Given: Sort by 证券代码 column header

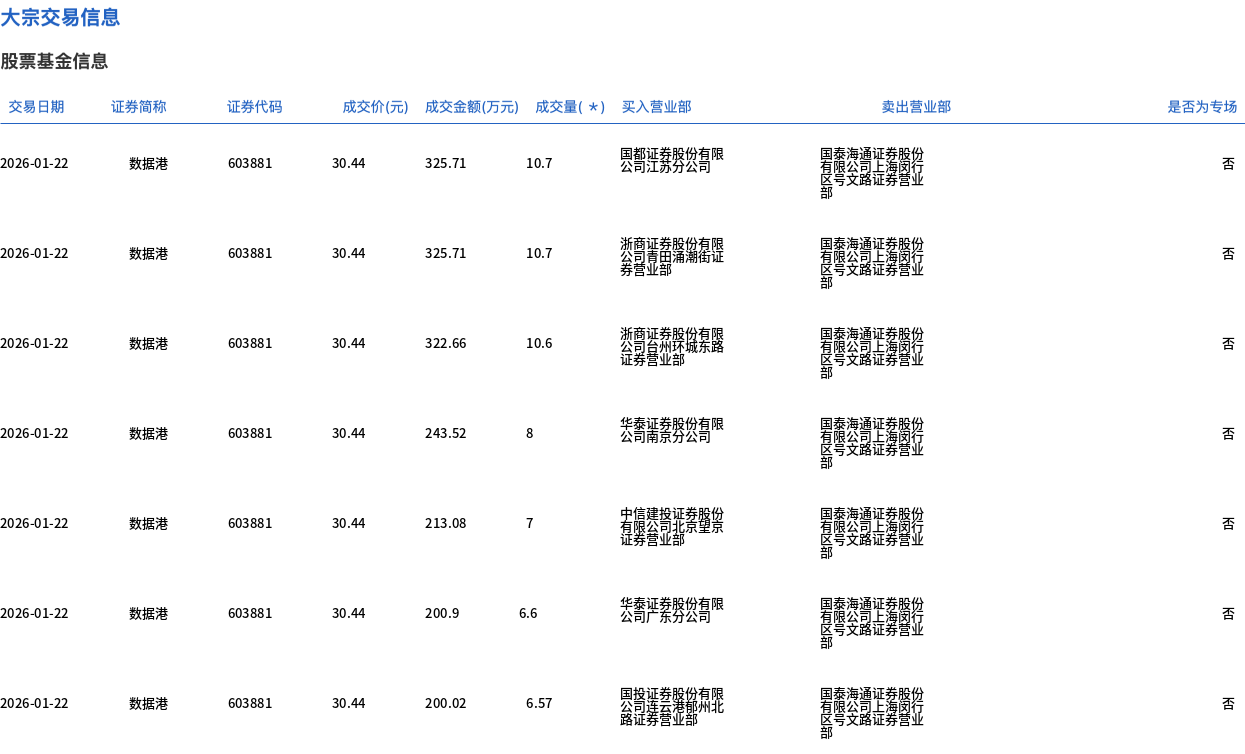Looking at the screenshot, I should tap(255, 107).
